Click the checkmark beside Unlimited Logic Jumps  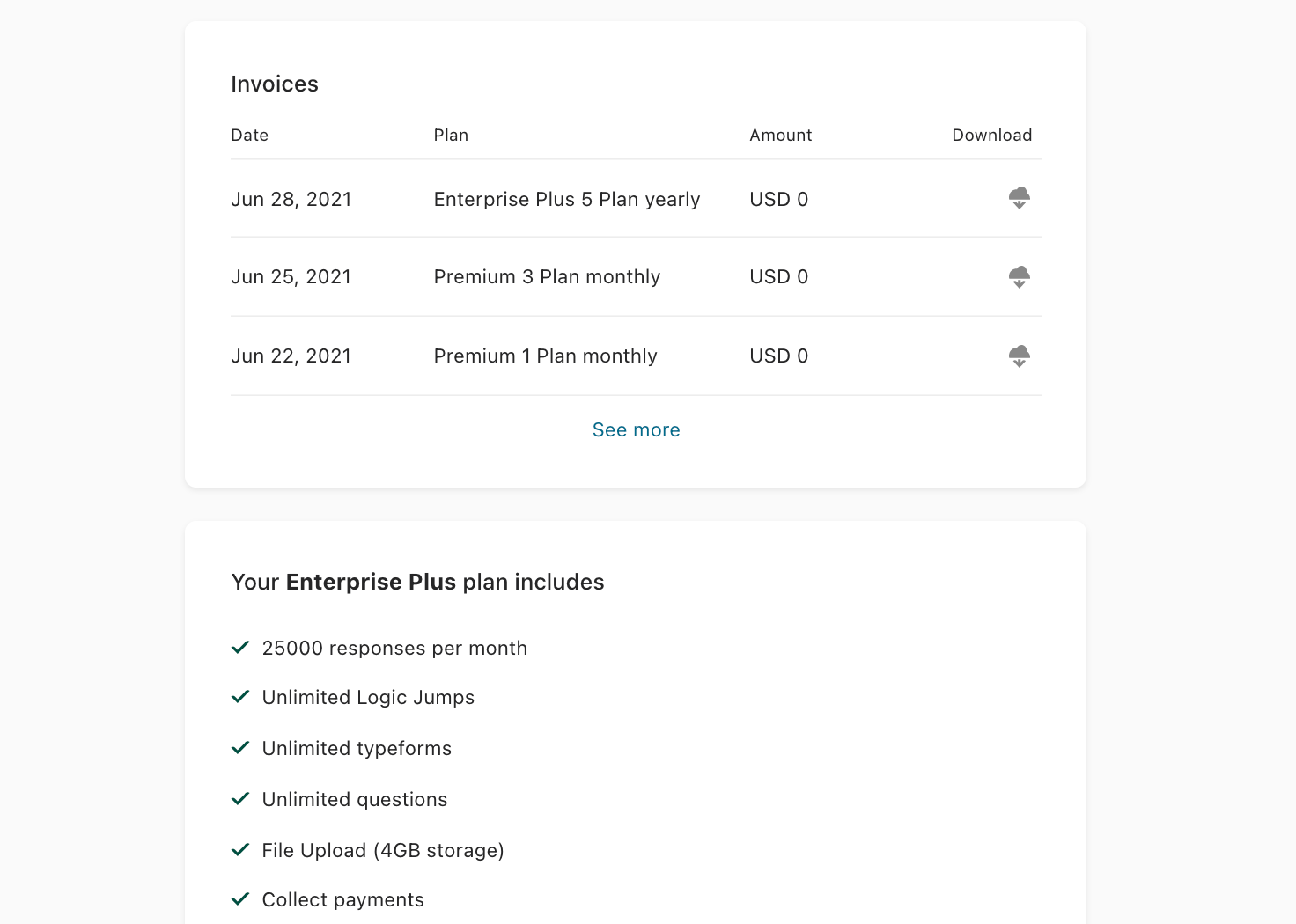point(240,697)
